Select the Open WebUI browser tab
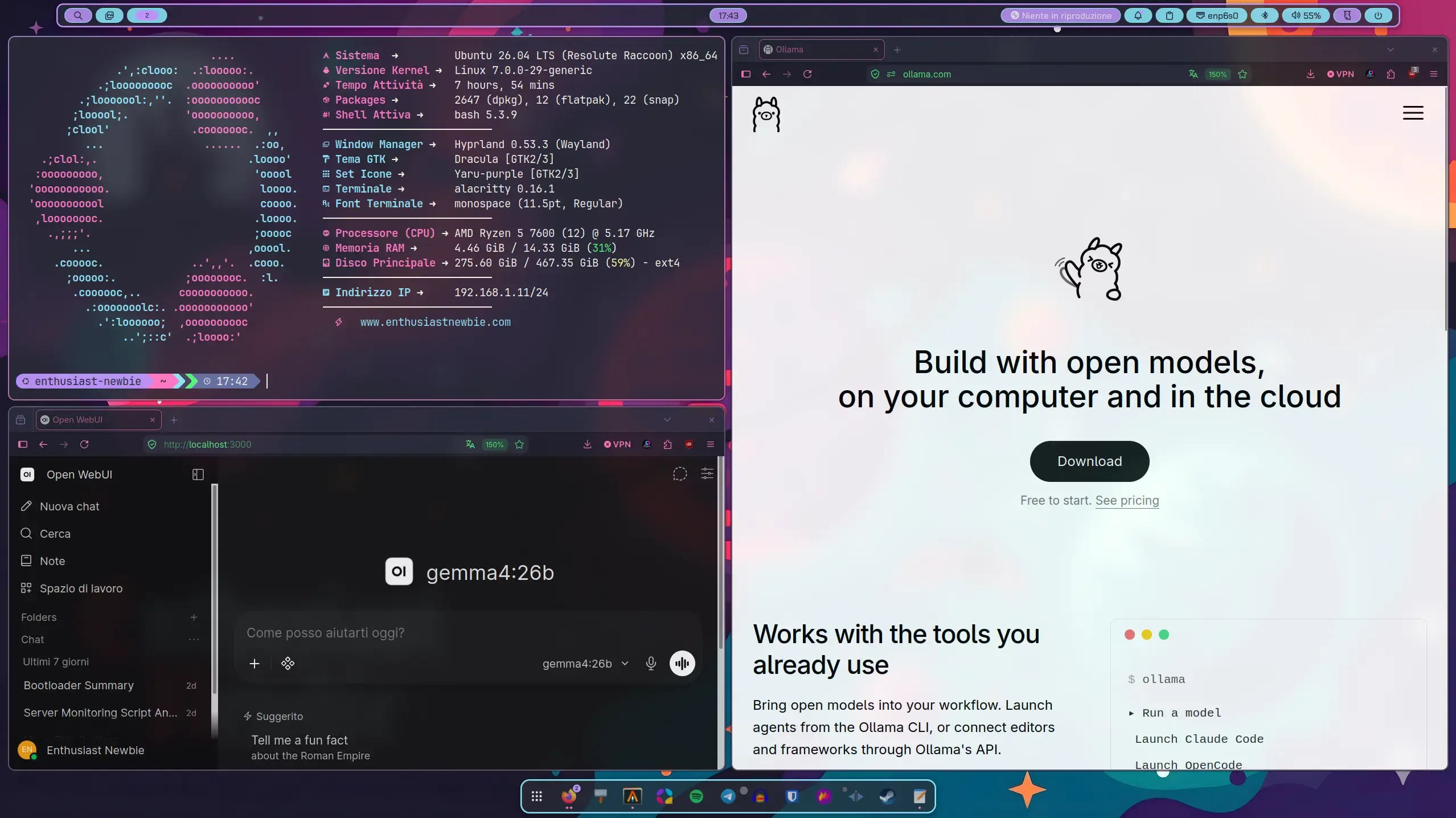This screenshot has height=818, width=1456. coord(99,420)
